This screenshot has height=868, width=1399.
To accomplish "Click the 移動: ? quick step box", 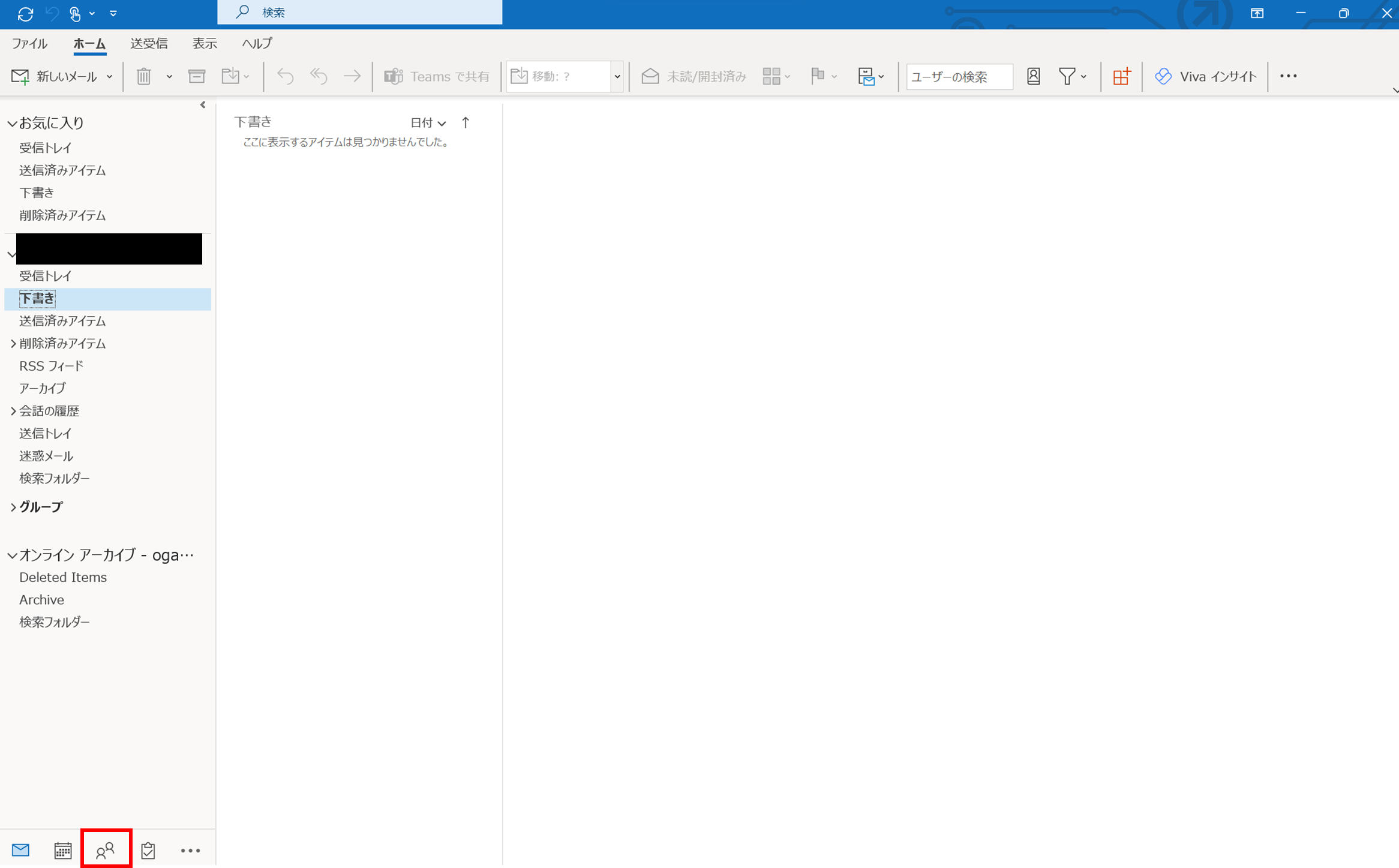I will [559, 76].
